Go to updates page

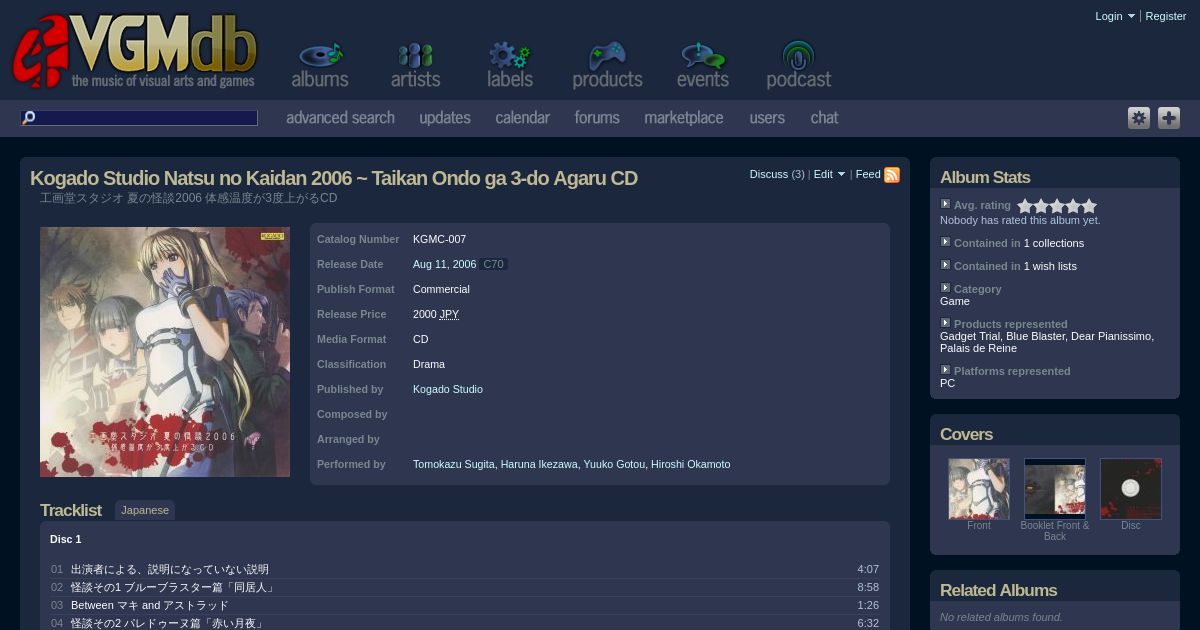tap(445, 118)
